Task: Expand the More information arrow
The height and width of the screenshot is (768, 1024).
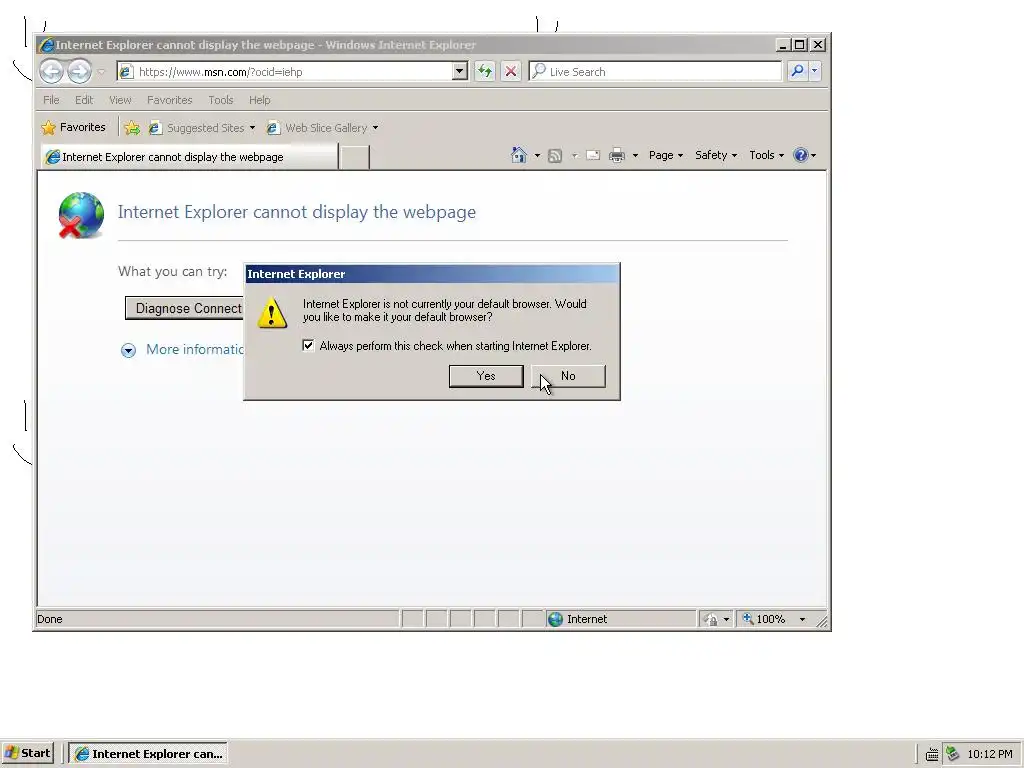Action: (128, 351)
